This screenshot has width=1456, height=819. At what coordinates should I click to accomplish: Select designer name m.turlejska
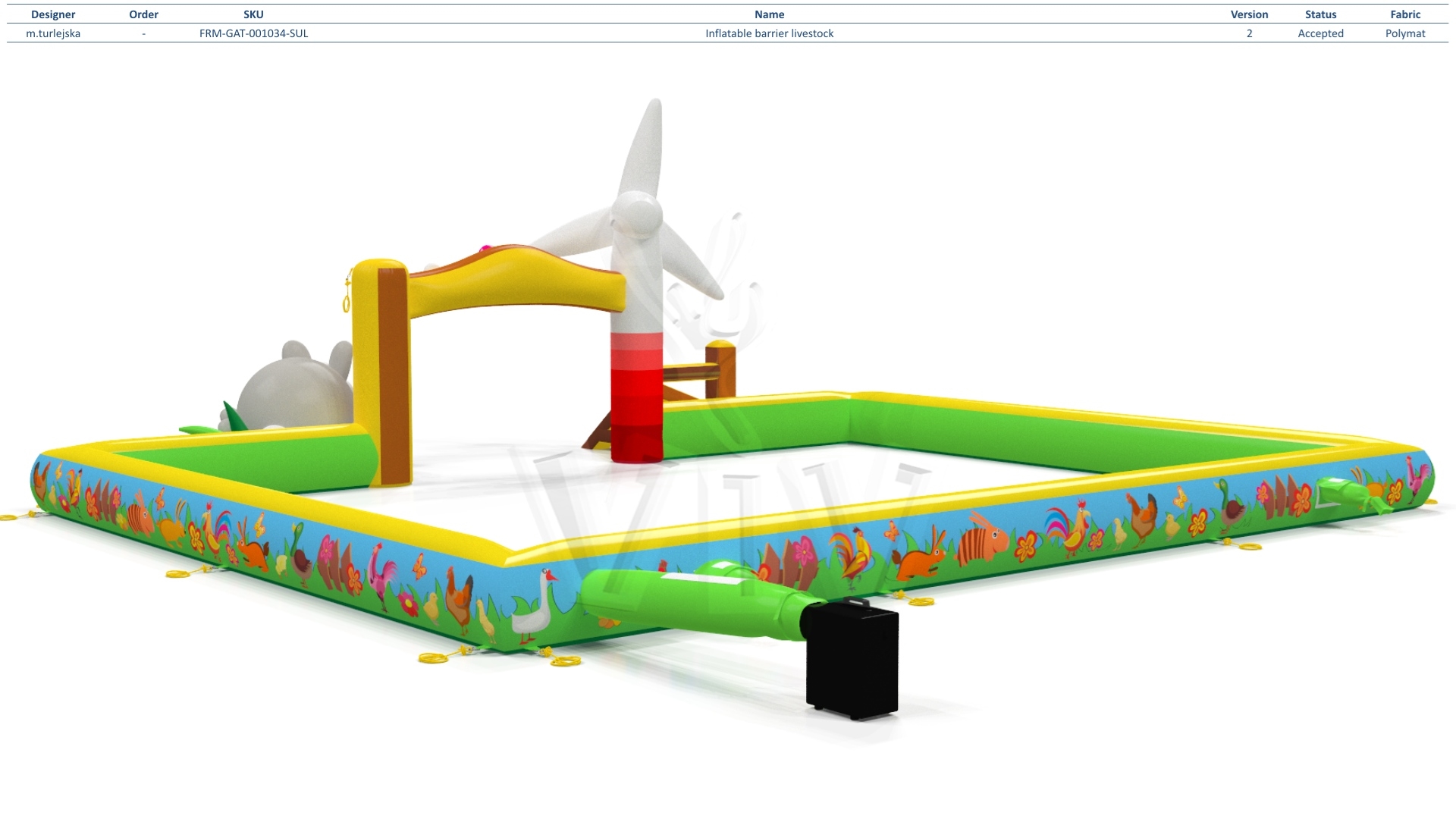coord(53,33)
